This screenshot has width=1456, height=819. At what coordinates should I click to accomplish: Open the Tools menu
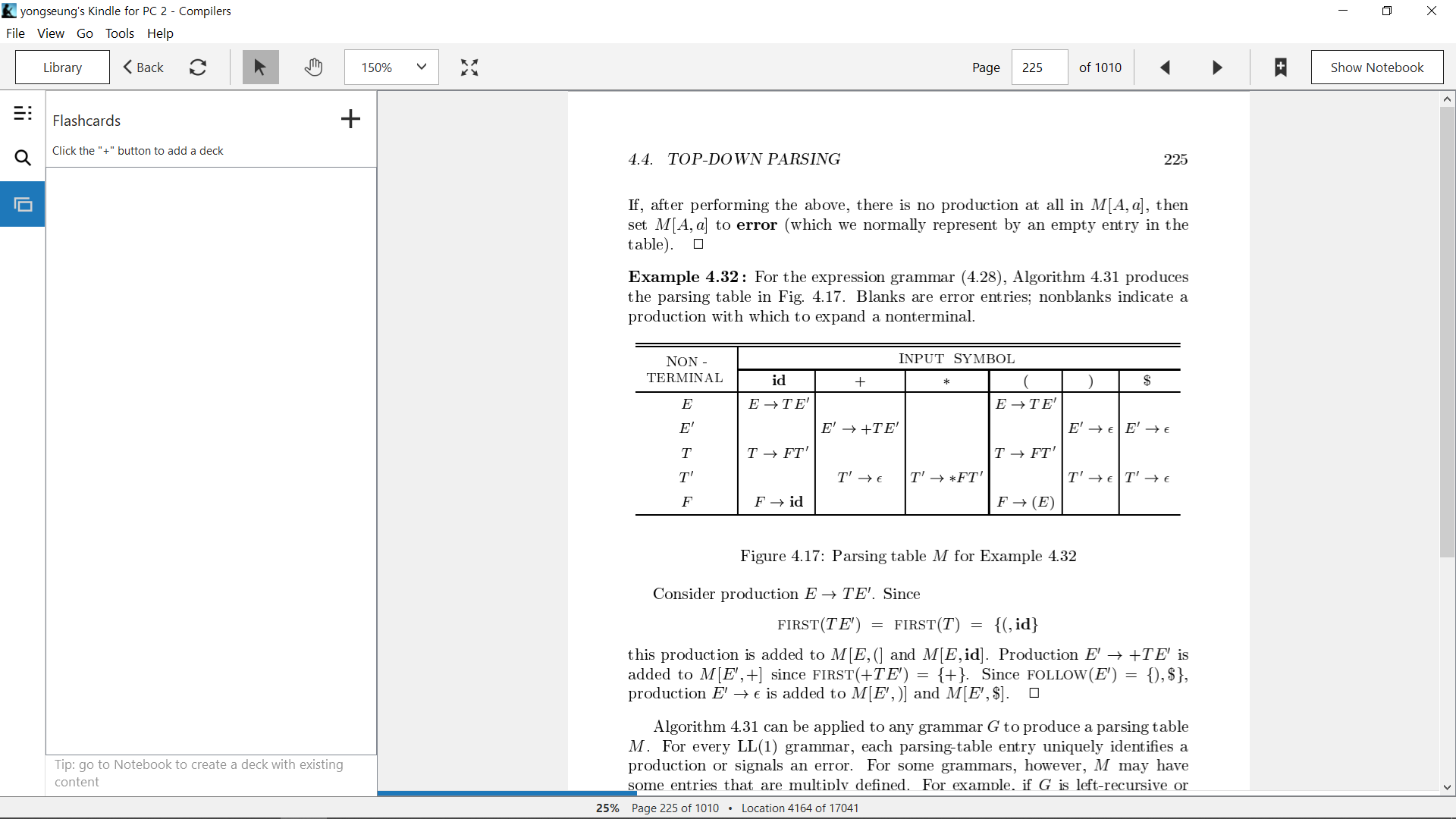(120, 33)
